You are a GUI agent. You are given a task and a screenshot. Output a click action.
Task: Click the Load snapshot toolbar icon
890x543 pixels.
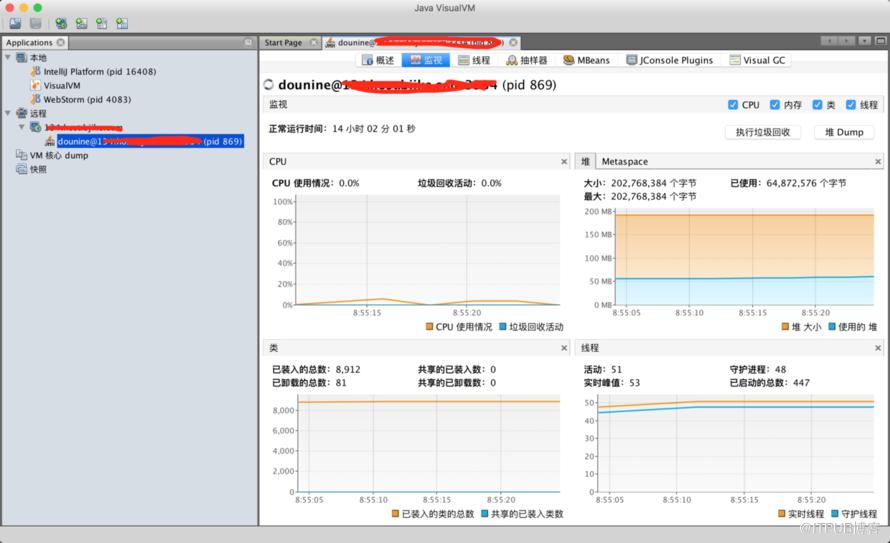(x=15, y=23)
